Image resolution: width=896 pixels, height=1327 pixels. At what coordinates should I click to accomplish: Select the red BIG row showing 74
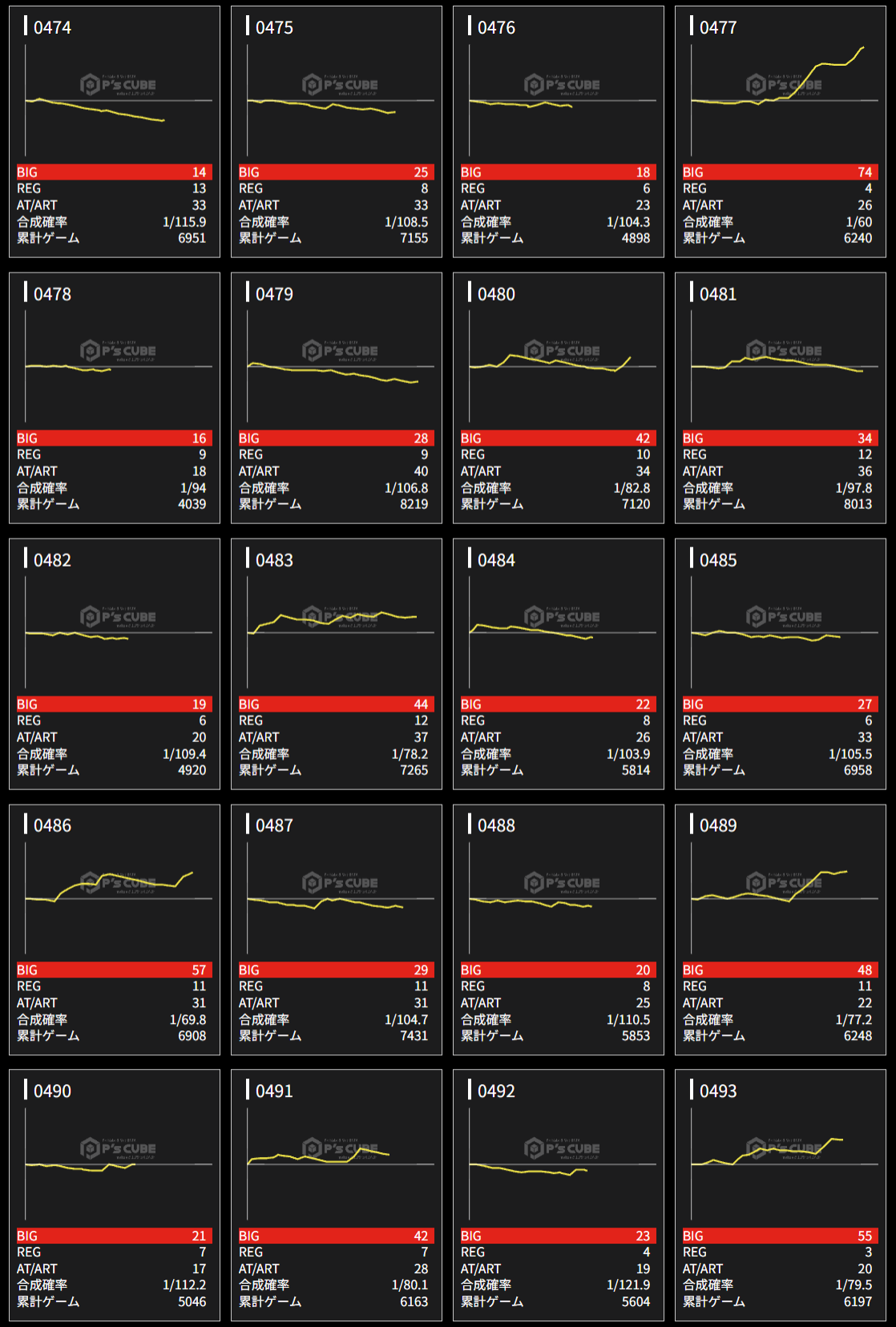780,172
